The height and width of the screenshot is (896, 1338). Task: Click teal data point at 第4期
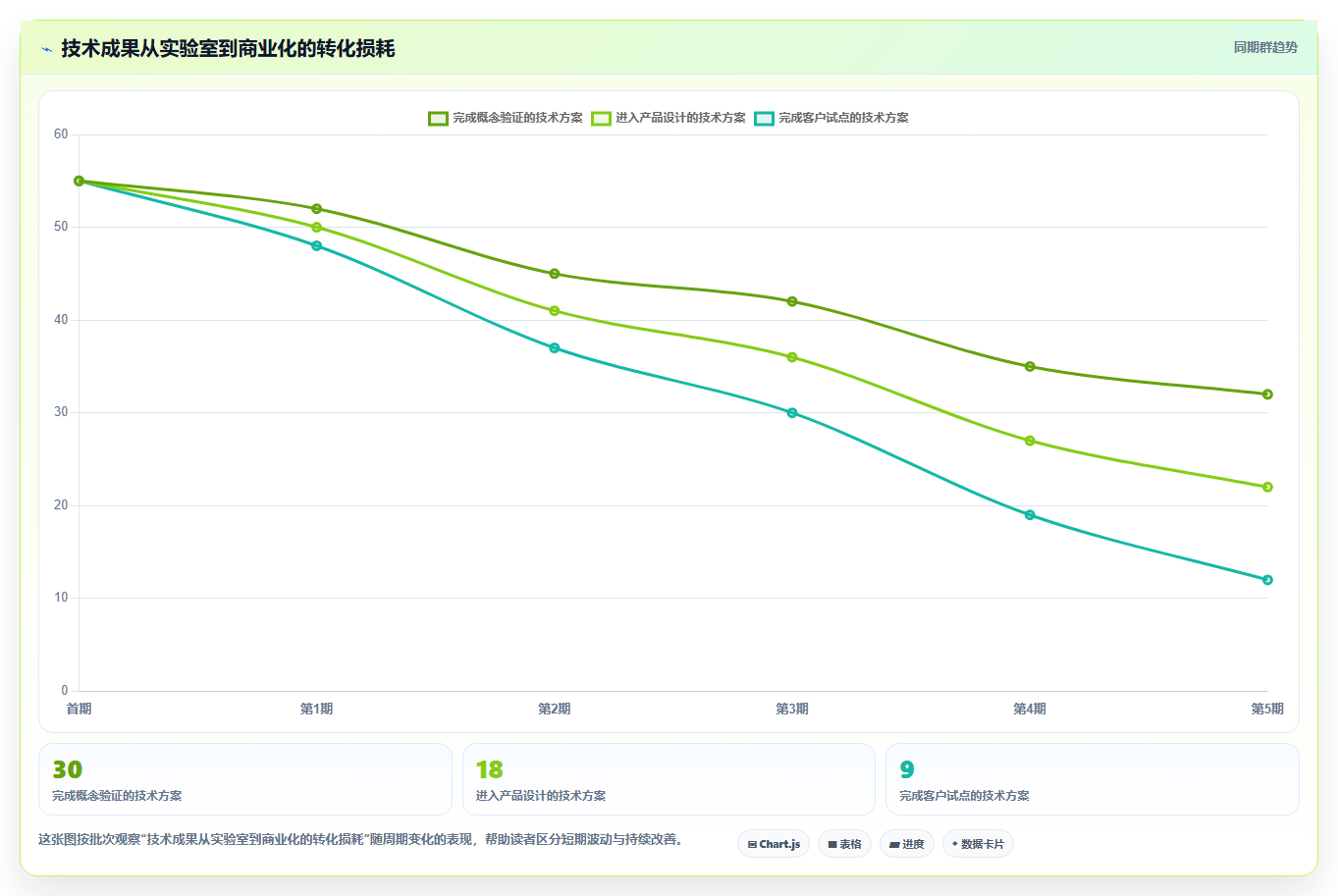tap(1030, 515)
